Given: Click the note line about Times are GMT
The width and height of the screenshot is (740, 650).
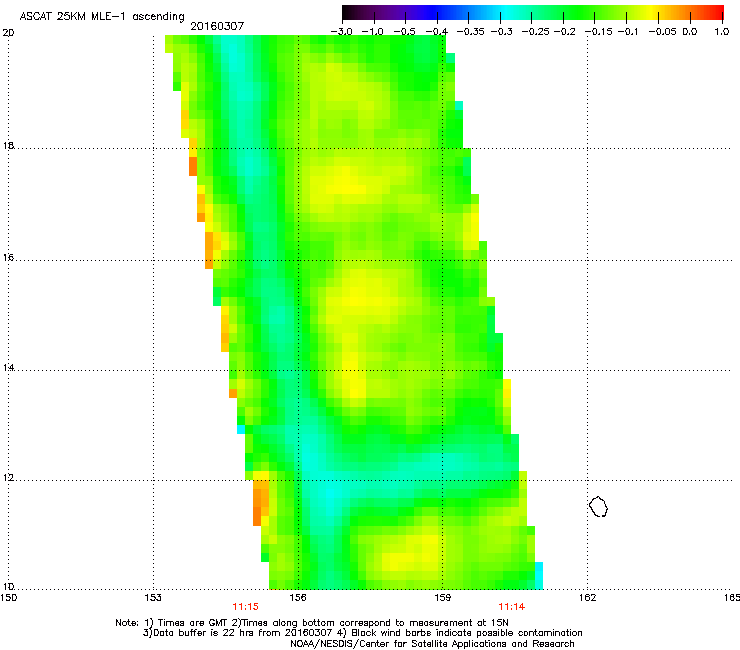Looking at the screenshot, I should 312,623.
